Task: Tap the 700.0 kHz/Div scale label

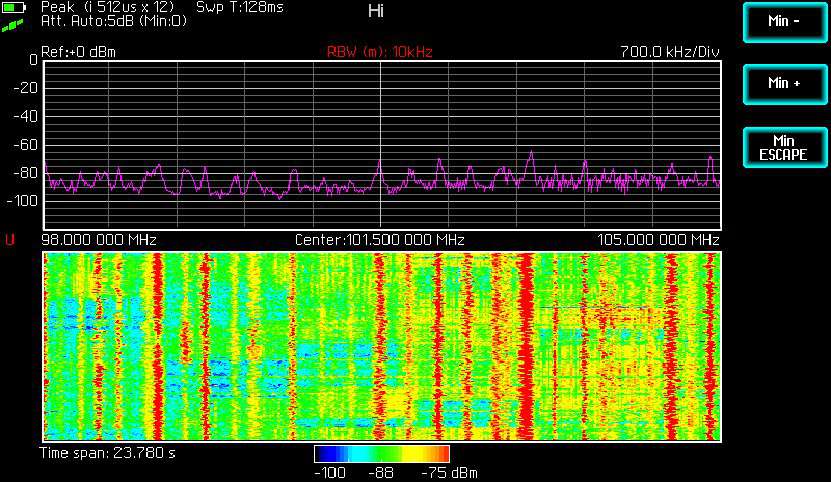Action: pos(669,51)
